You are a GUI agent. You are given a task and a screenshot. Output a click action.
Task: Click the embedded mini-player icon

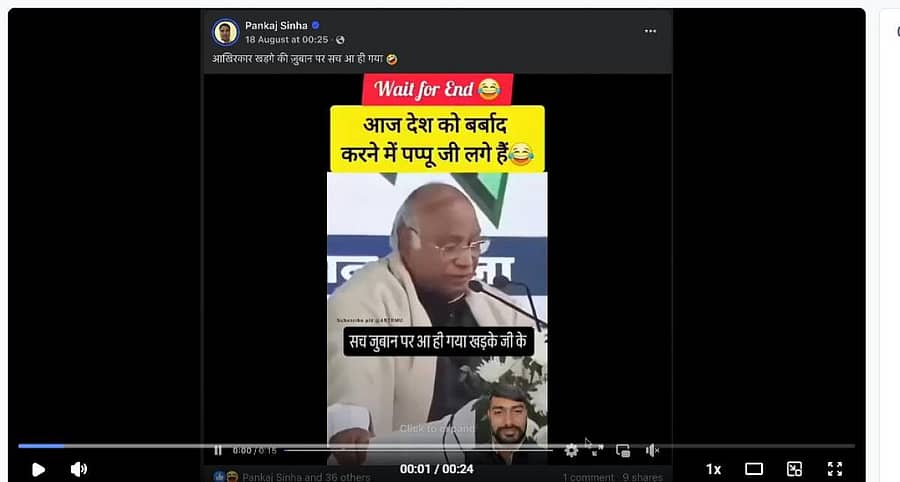[623, 450]
